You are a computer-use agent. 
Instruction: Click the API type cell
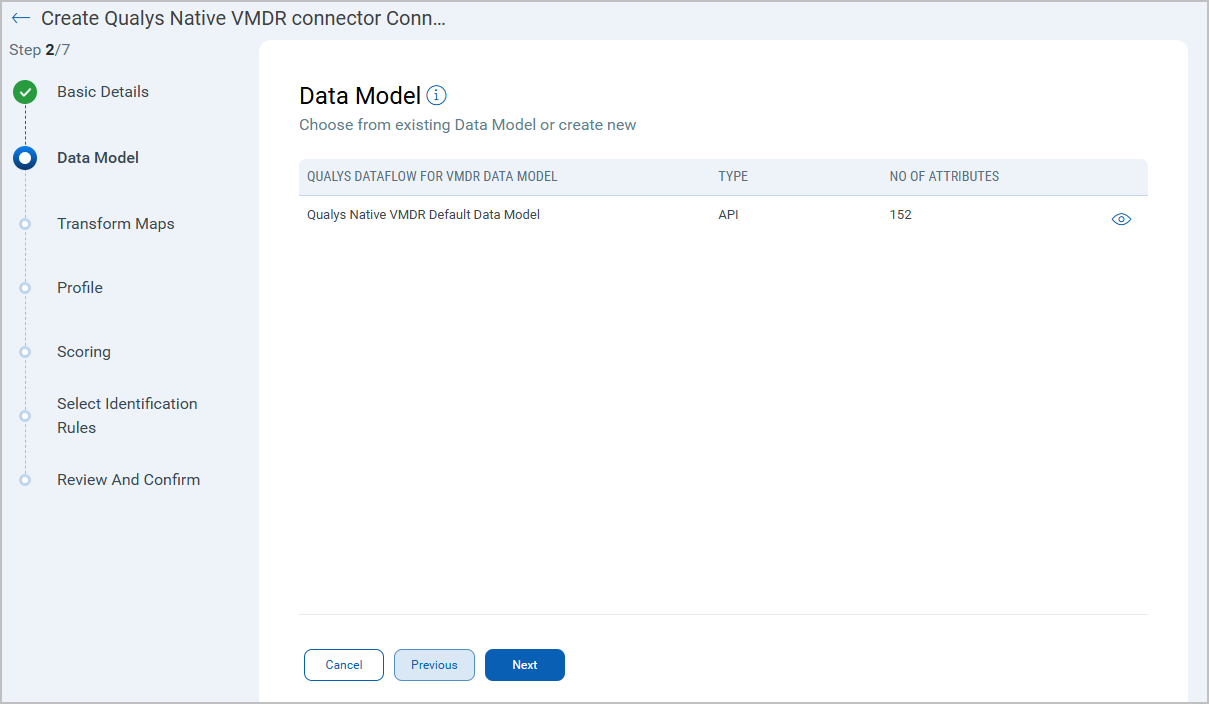[728, 215]
